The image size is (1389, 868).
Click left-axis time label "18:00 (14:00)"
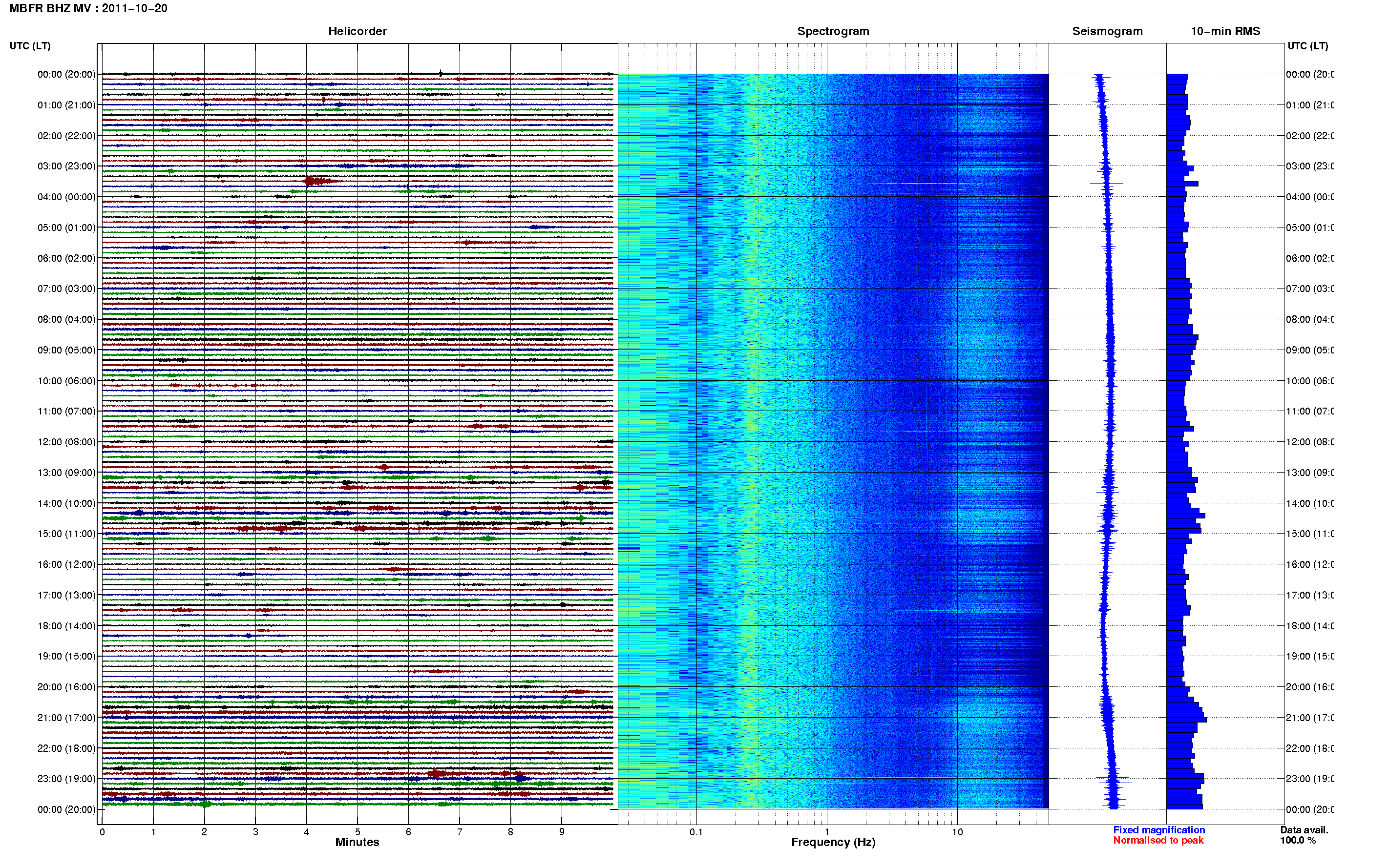tap(66, 626)
